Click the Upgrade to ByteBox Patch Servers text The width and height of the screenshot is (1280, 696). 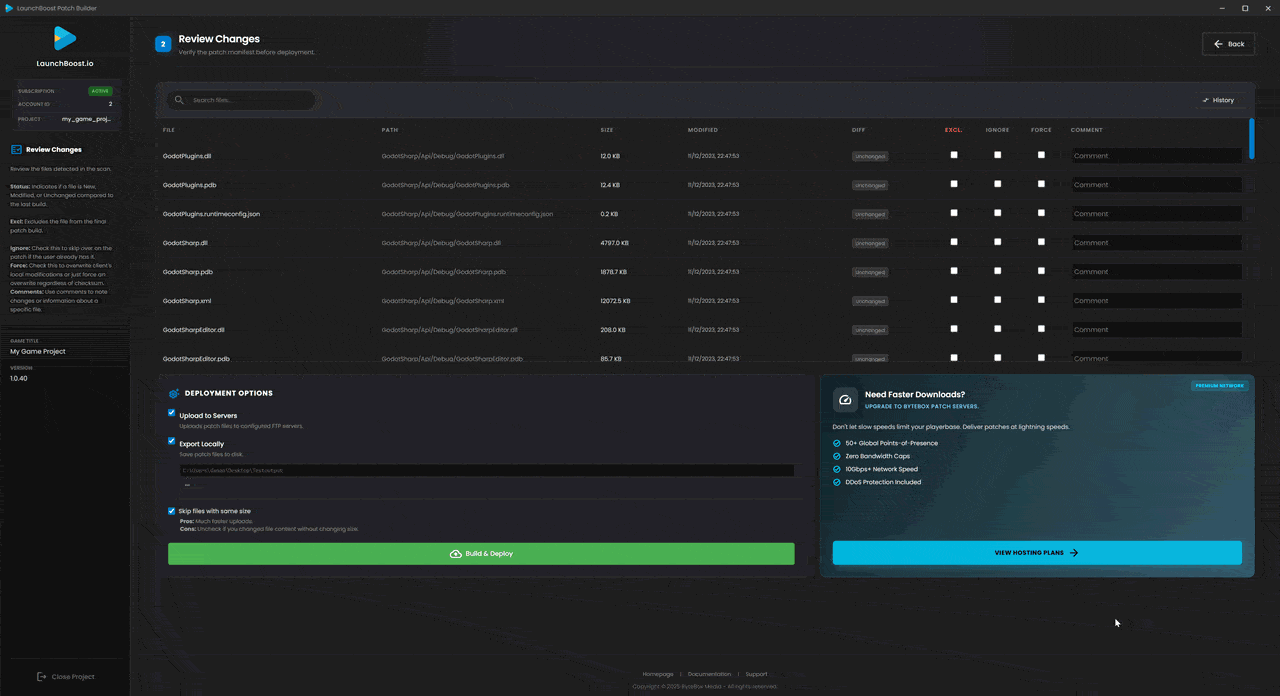921,407
